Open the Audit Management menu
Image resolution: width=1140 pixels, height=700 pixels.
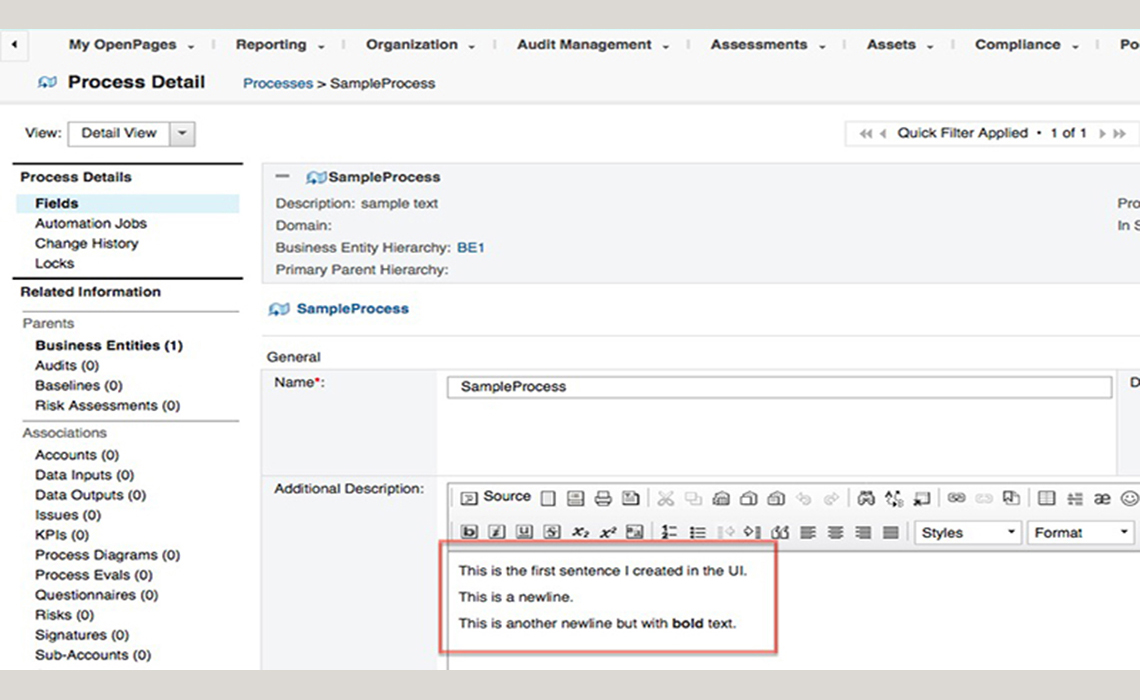(591, 44)
